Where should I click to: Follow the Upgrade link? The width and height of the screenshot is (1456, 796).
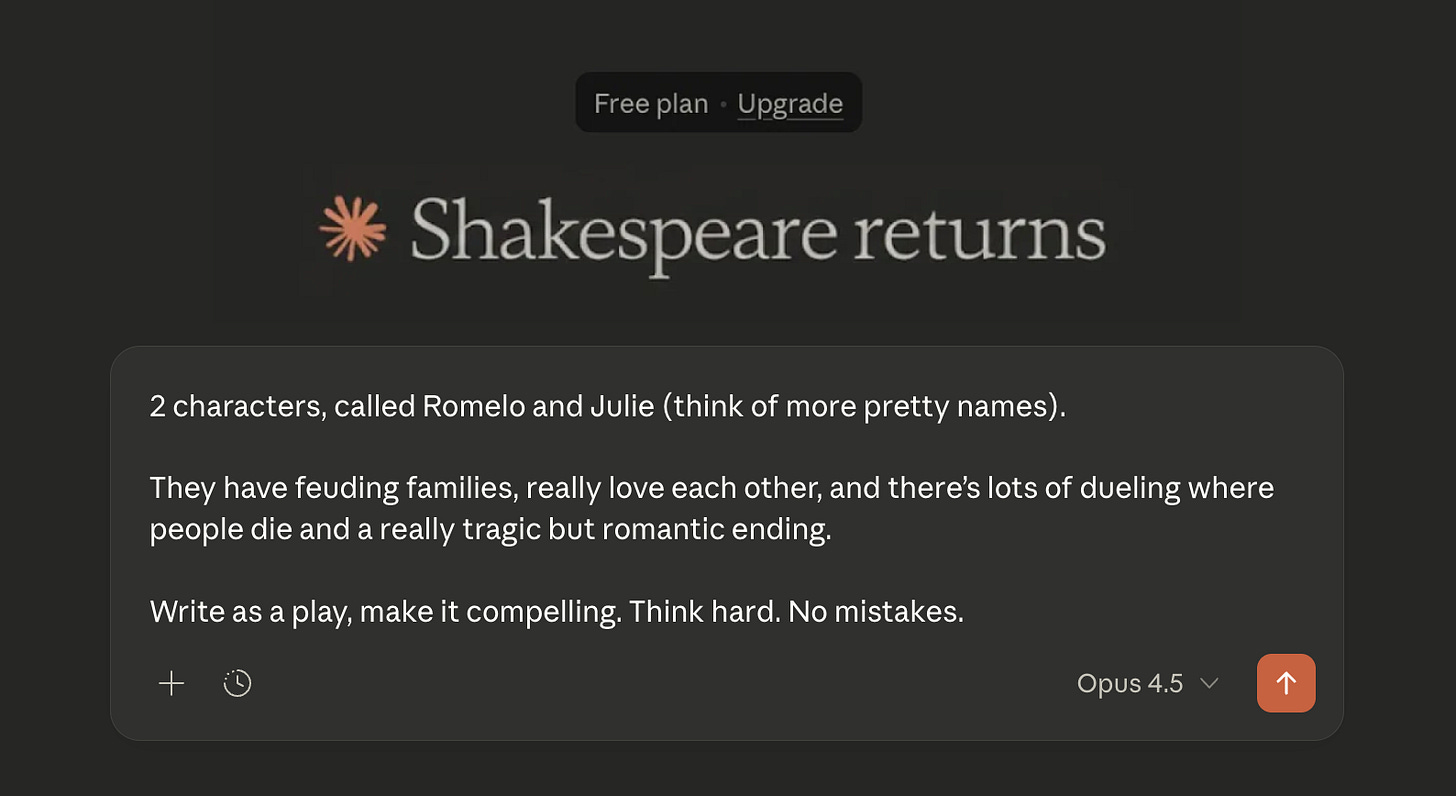click(x=790, y=103)
